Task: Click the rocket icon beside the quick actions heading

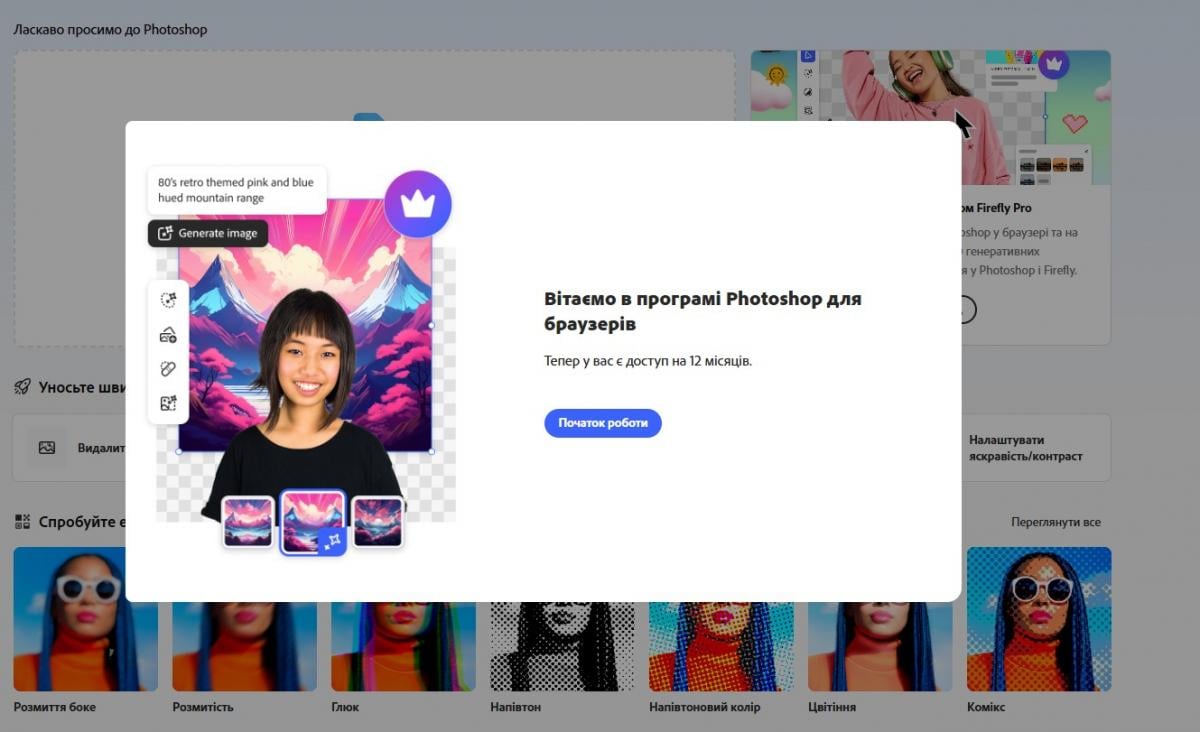Action: 22,387
